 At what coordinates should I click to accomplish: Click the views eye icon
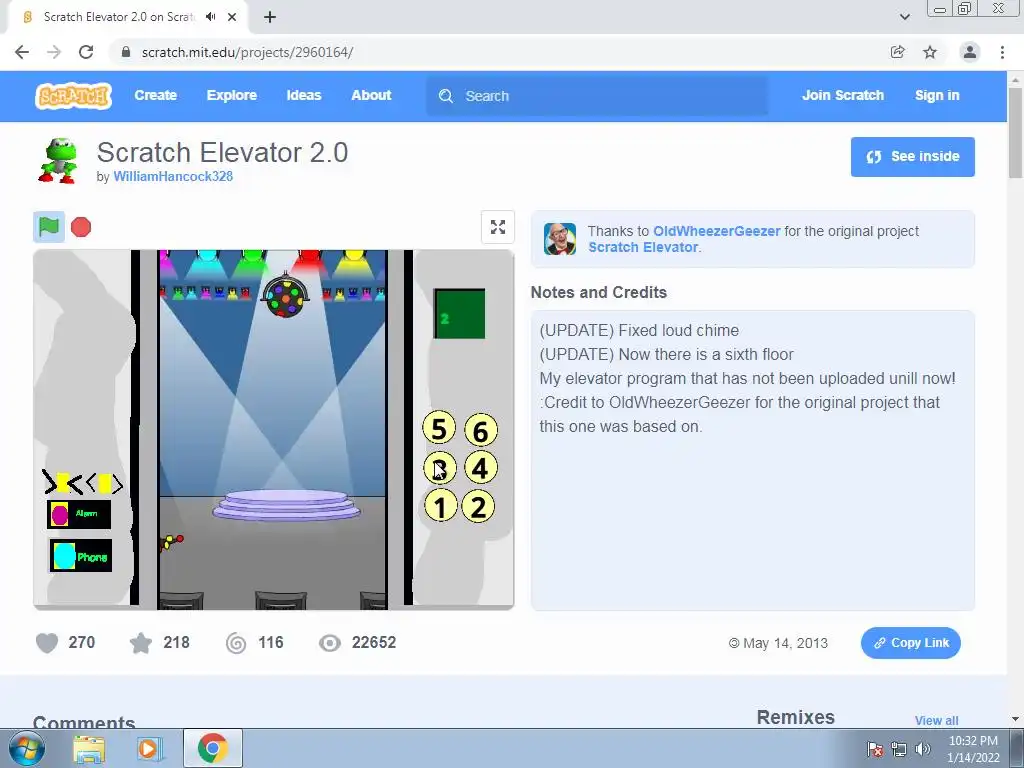pyautogui.click(x=330, y=643)
